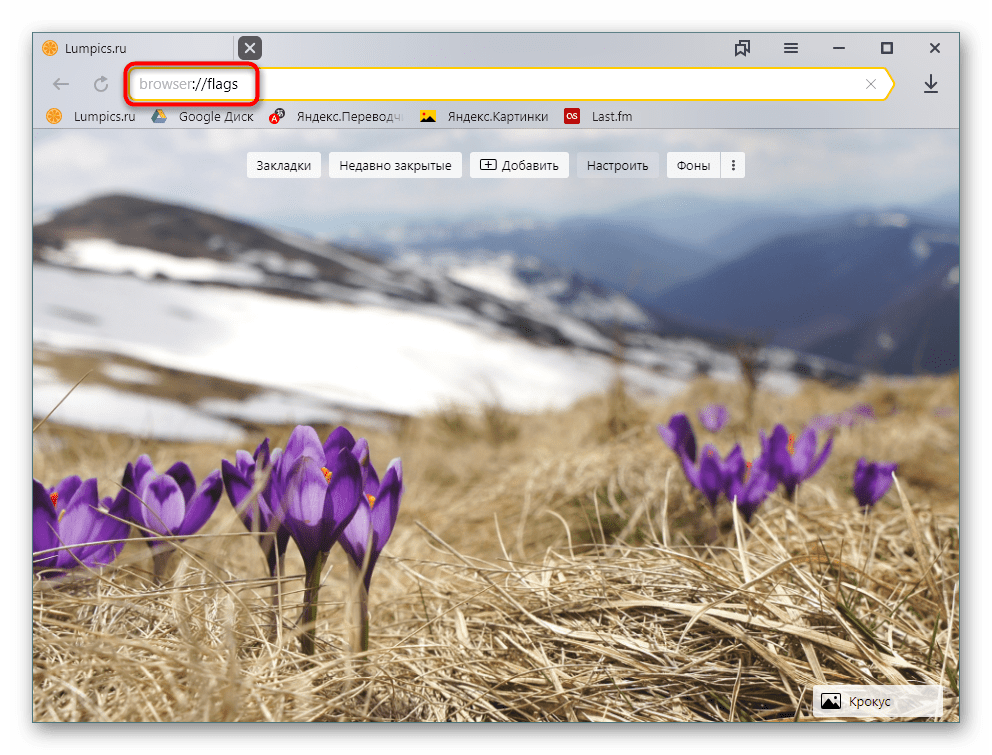Open the hamburger main menu

791,48
